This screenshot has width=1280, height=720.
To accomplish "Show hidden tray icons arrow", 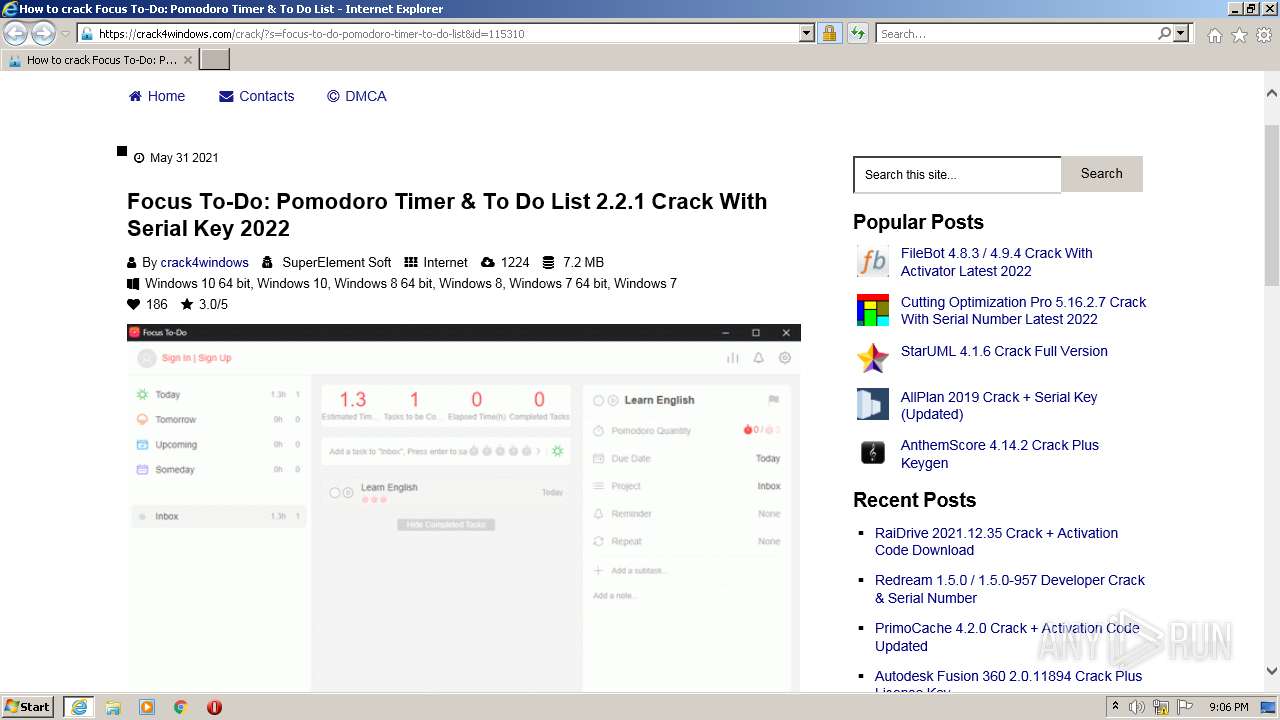I will [x=1116, y=707].
